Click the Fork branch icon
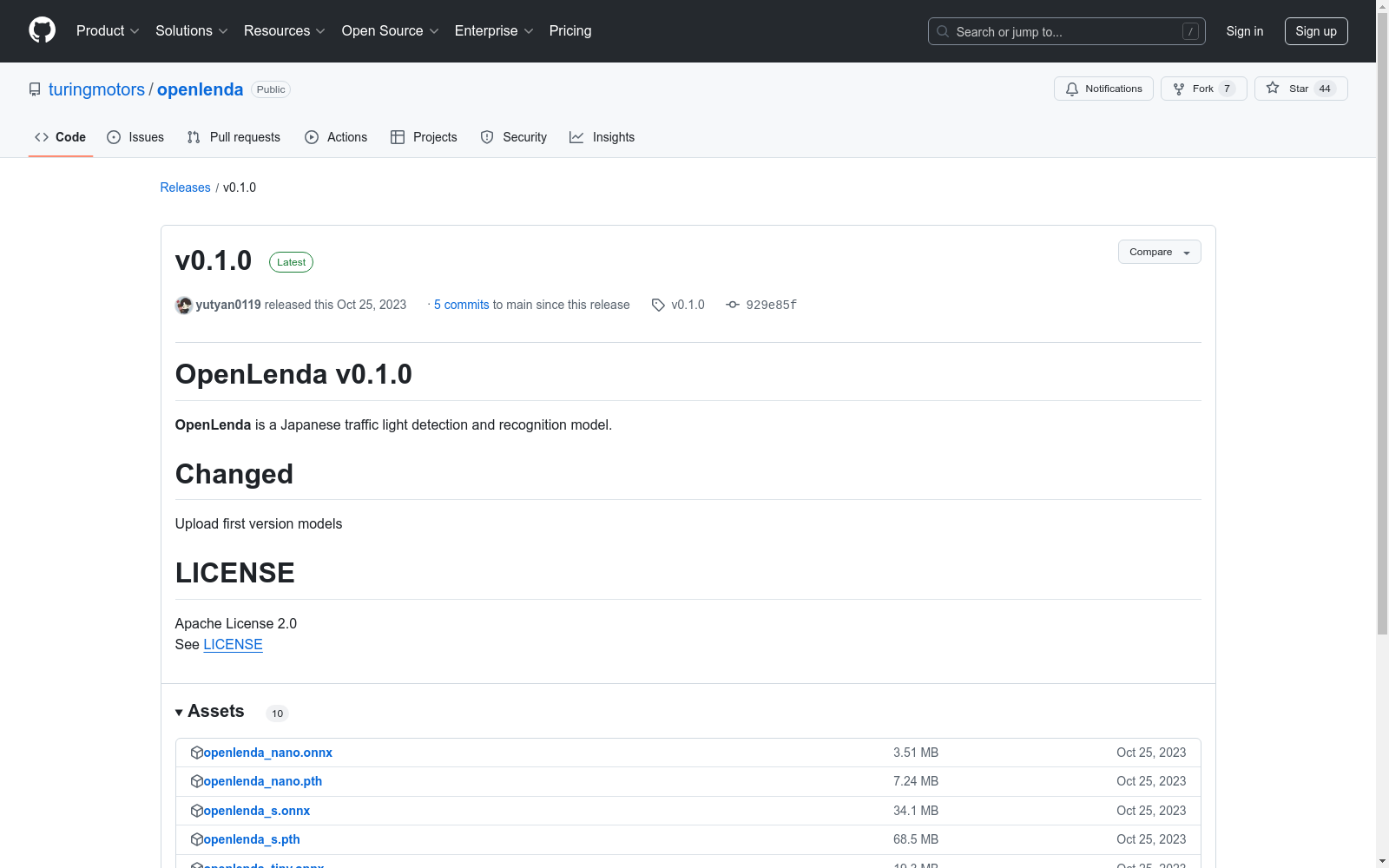This screenshot has width=1389, height=868. click(x=1179, y=89)
